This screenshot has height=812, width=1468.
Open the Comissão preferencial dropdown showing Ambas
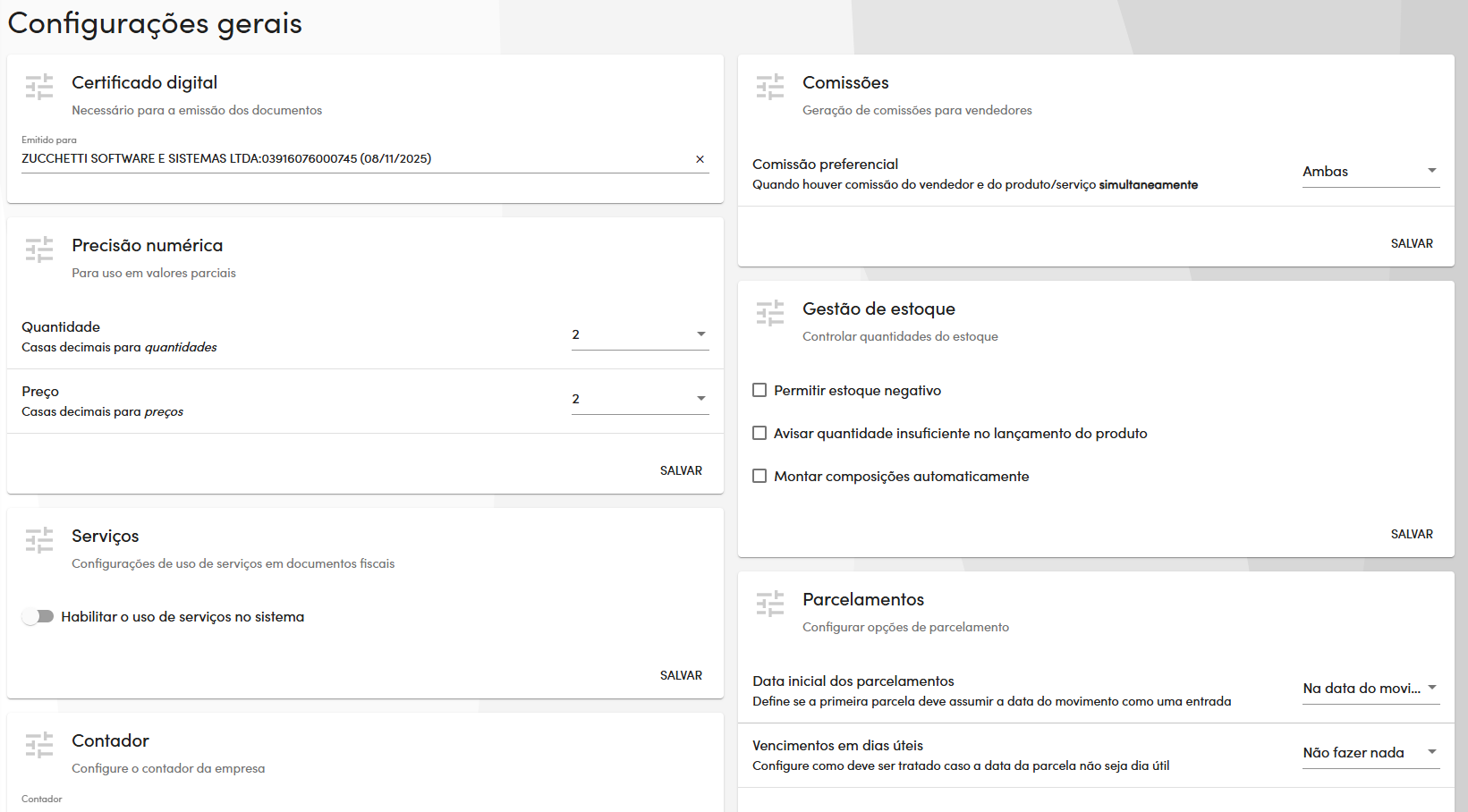click(x=1370, y=171)
